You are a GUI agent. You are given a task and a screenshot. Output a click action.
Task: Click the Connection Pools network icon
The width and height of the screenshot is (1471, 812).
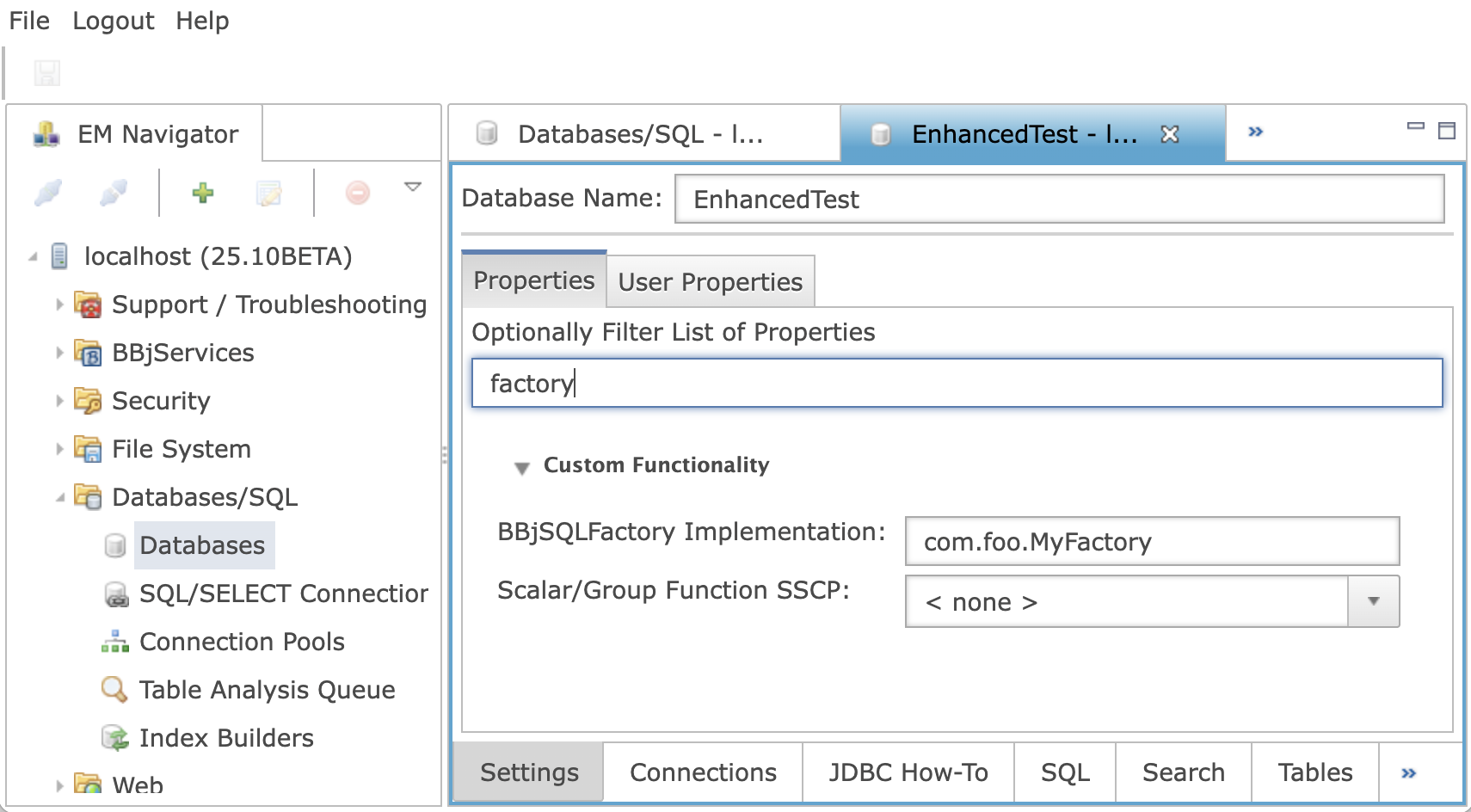pyautogui.click(x=114, y=642)
